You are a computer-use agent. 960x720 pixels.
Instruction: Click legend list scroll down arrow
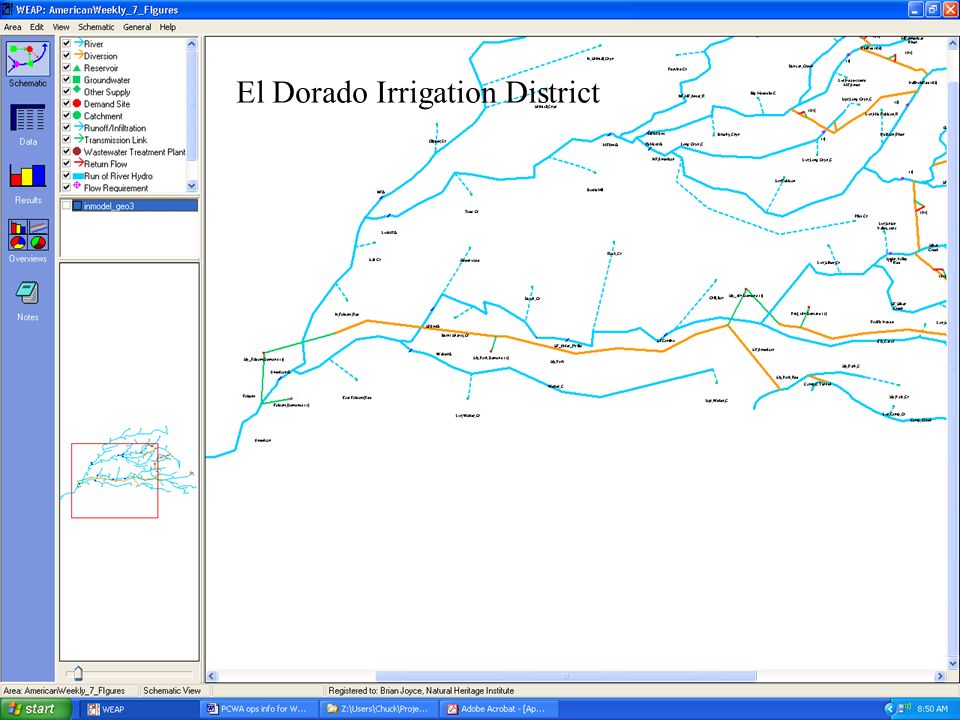coord(192,186)
